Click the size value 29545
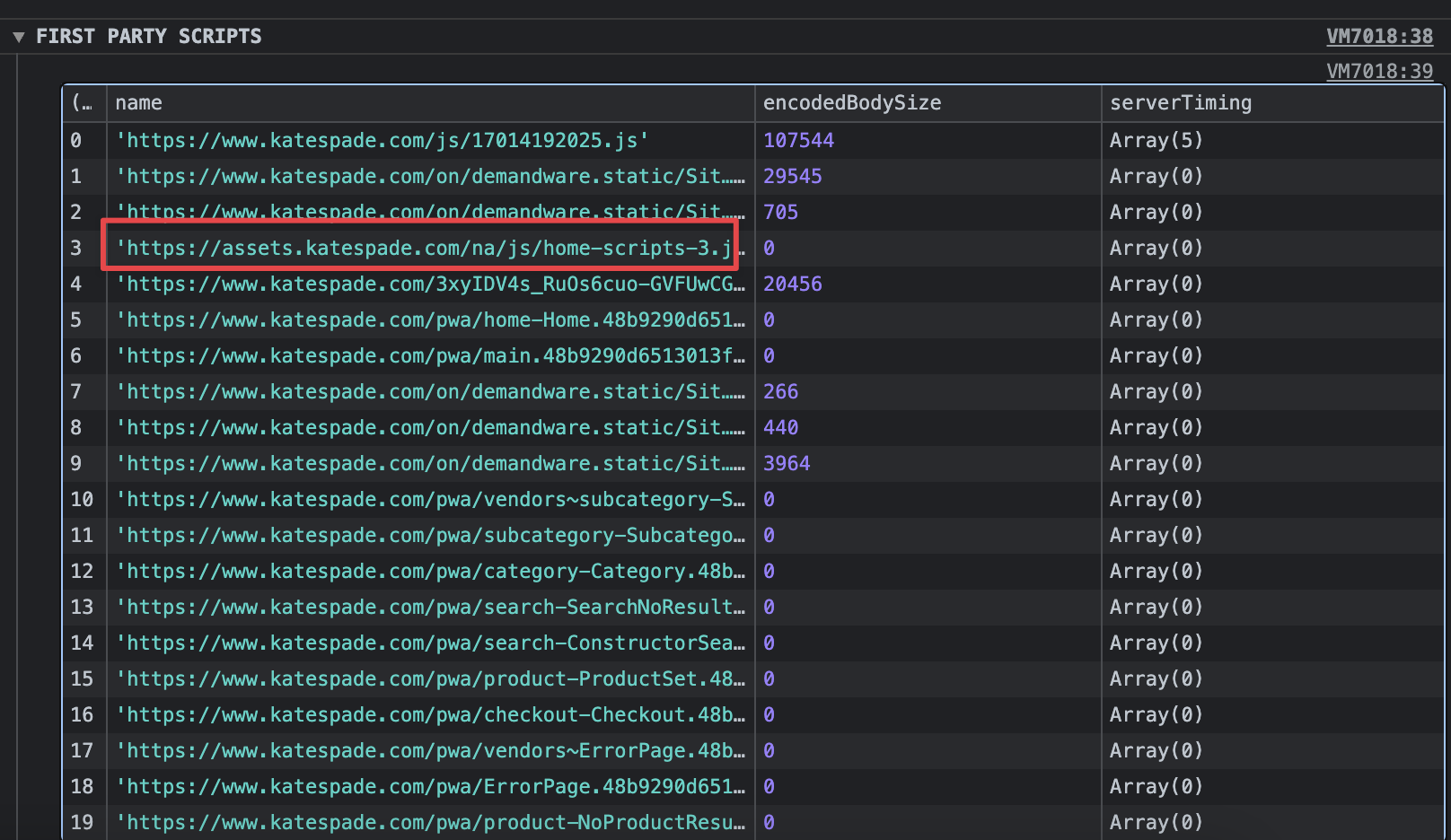Viewport: 1451px width, 840px height. 792,176
